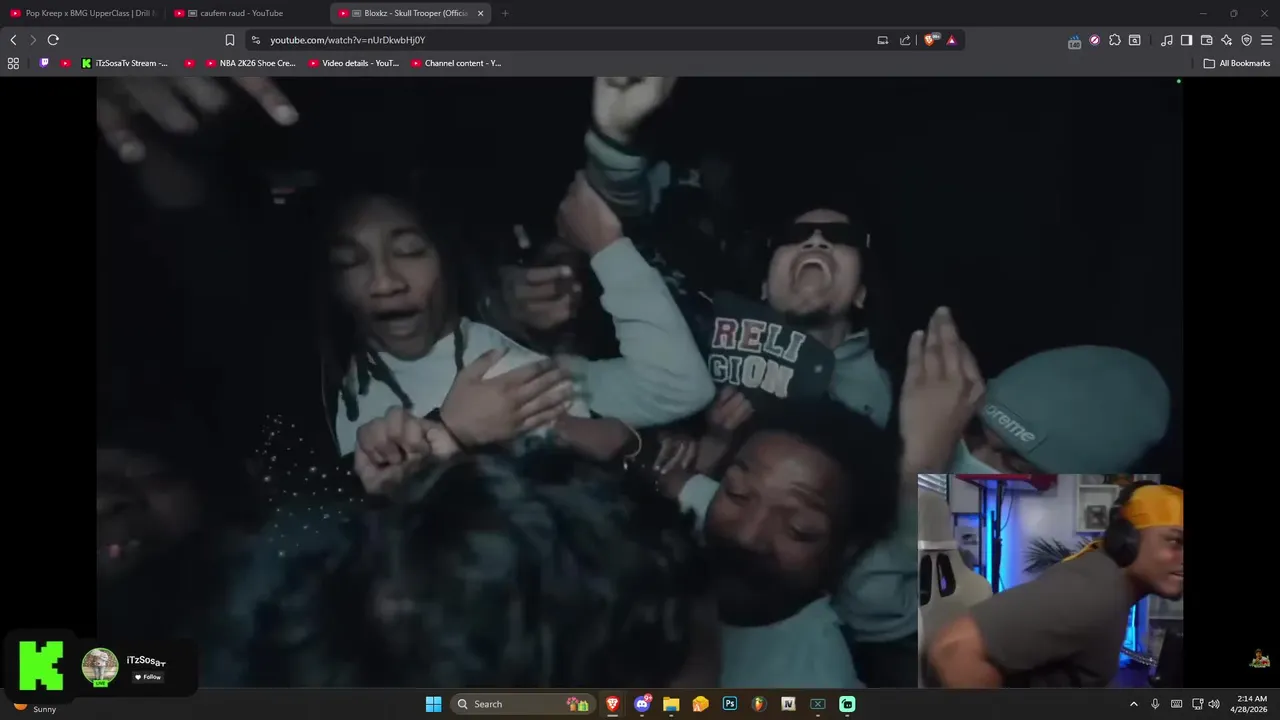Open the calendar-style extension showing 140
This screenshot has height=720, width=1280.
tap(1074, 41)
